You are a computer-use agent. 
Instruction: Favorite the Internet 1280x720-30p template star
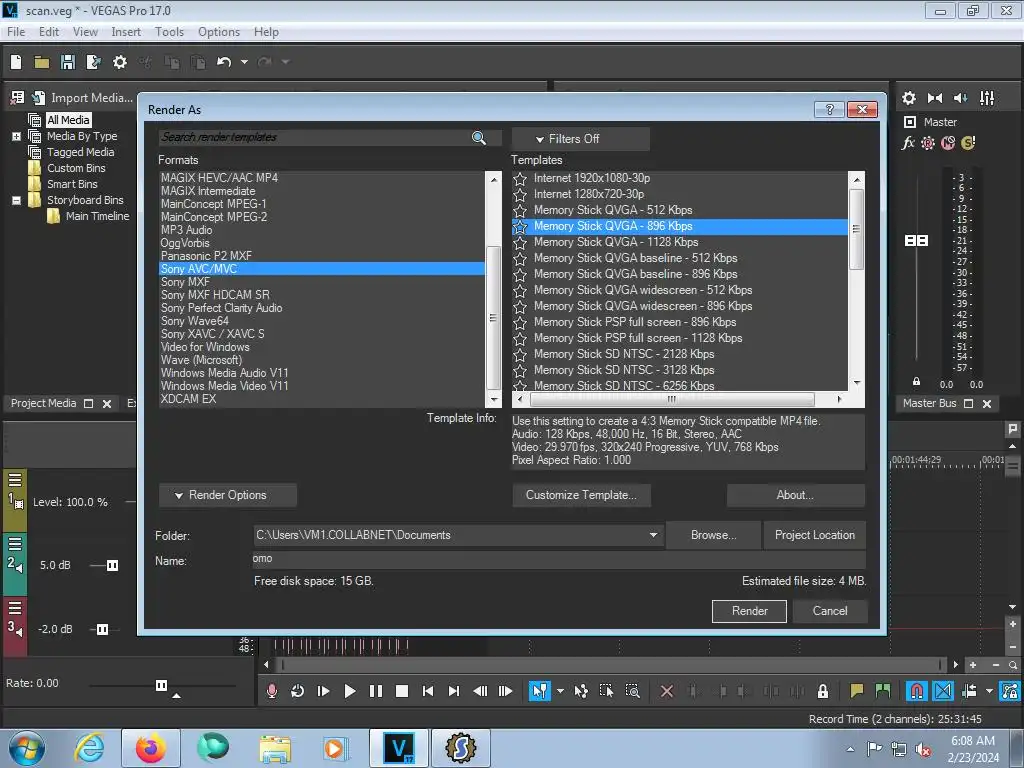[520, 195]
